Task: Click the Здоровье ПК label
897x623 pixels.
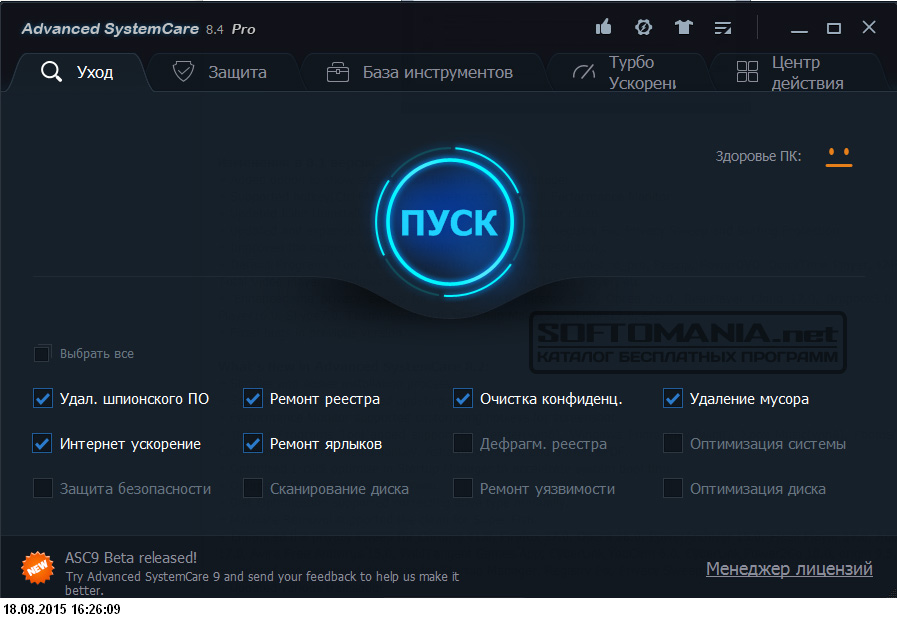Action: pos(758,156)
